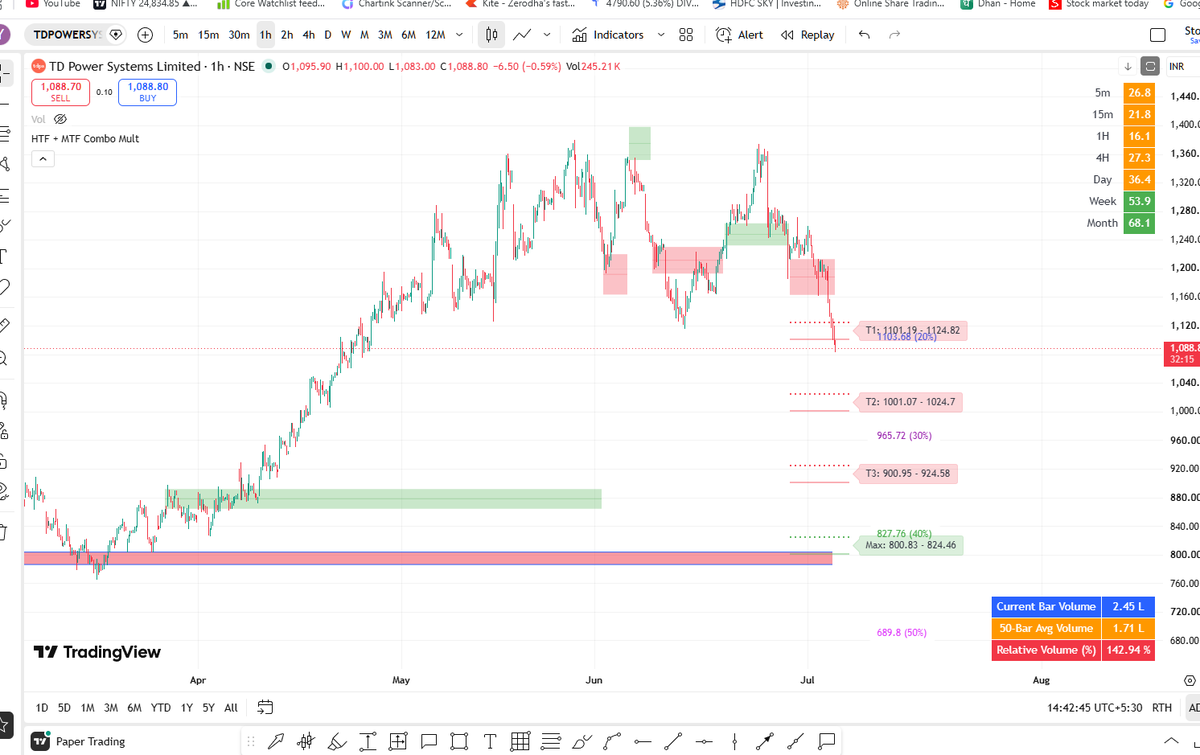Select the long green demand zone rectangle
Image resolution: width=1200 pixels, height=755 pixels.
coord(385,499)
